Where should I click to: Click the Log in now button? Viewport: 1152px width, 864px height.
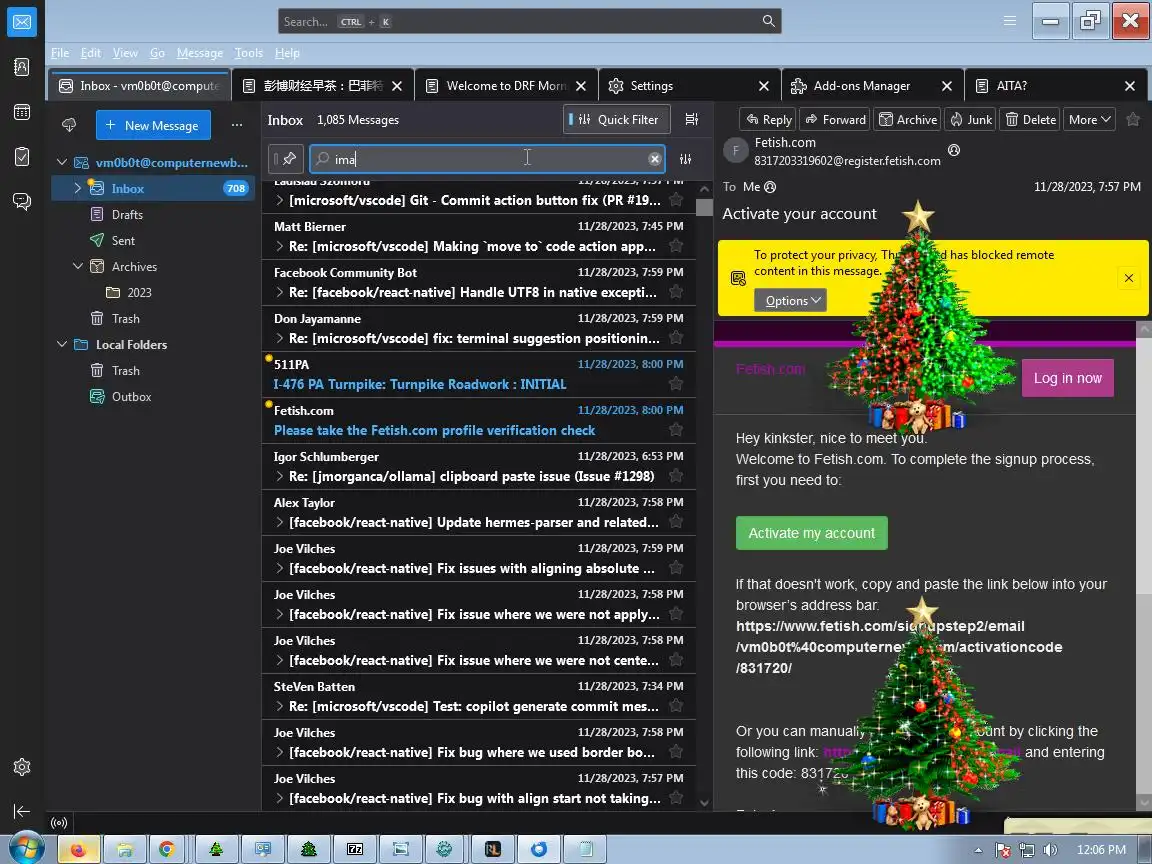tap(1068, 378)
